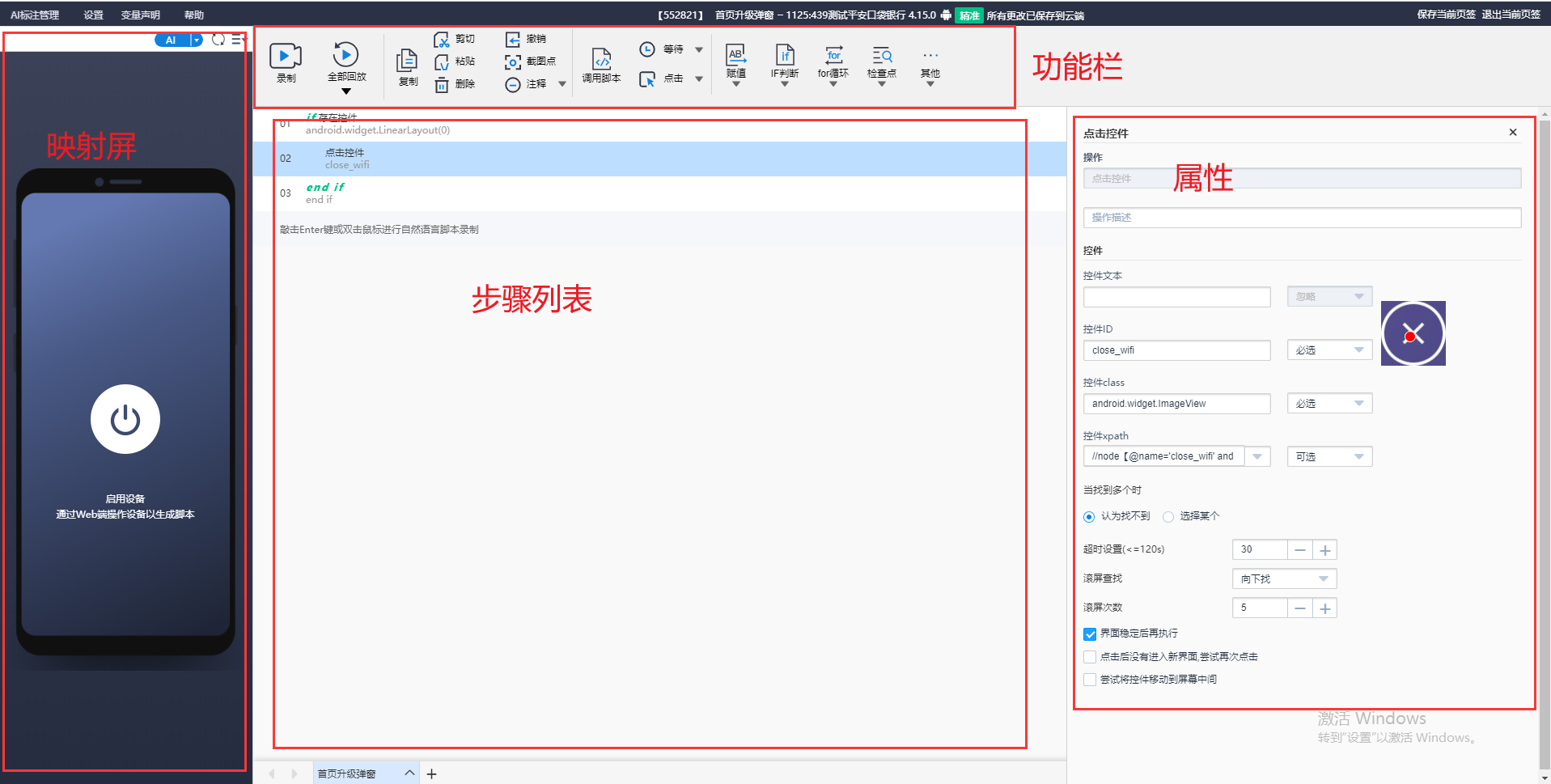Increase 超时设置 with plus stepper
1551x784 pixels.
coord(1324,550)
